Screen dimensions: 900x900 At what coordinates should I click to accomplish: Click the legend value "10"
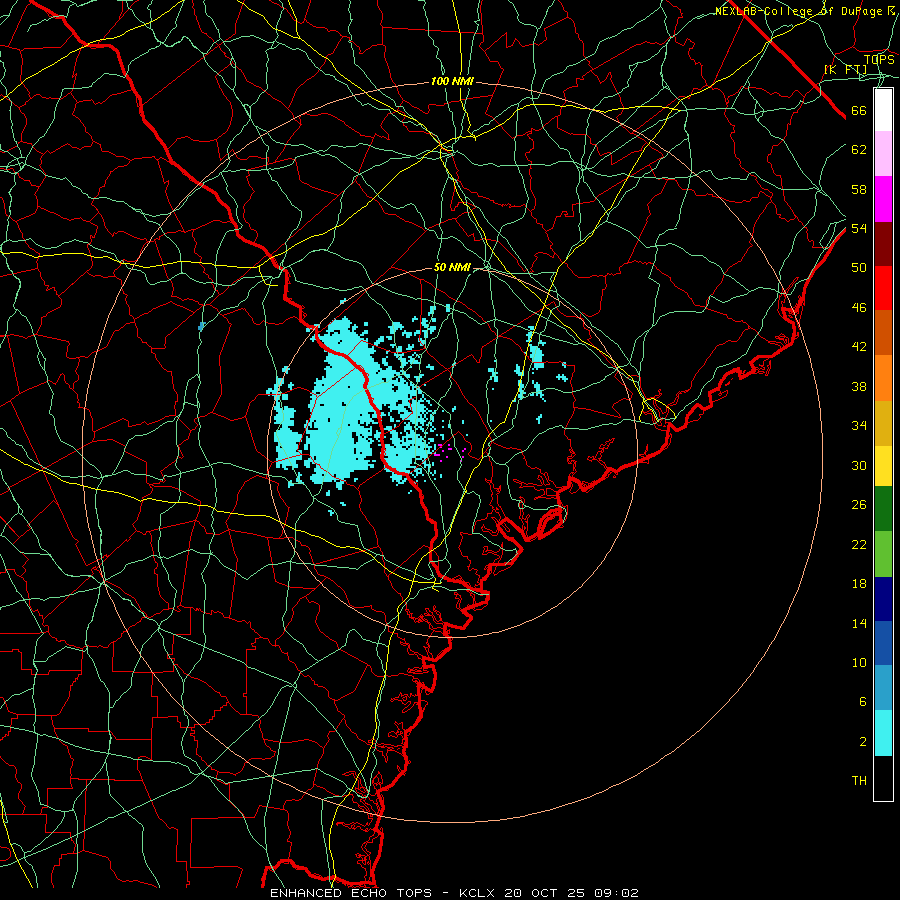[859, 662]
